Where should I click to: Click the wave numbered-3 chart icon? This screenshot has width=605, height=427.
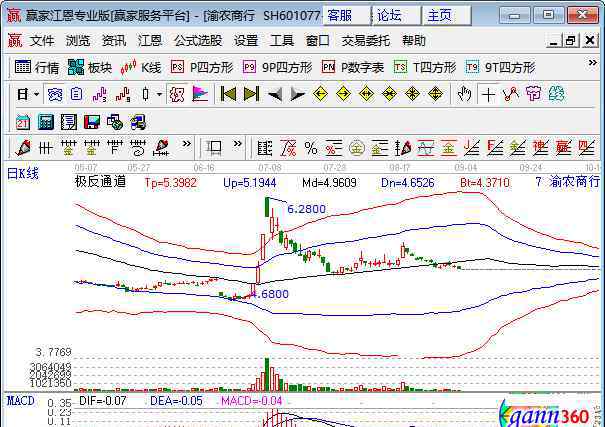[100, 94]
